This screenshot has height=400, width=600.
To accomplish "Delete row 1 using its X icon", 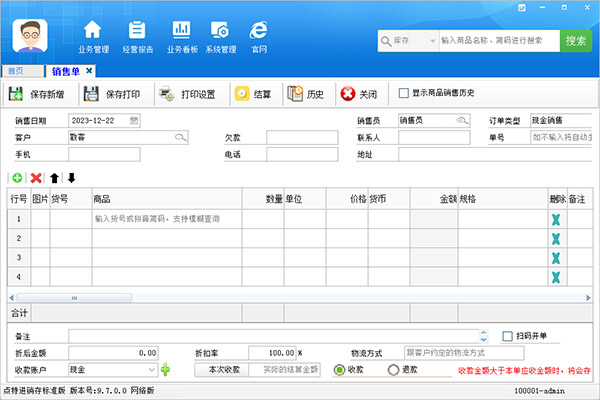I will point(555,217).
